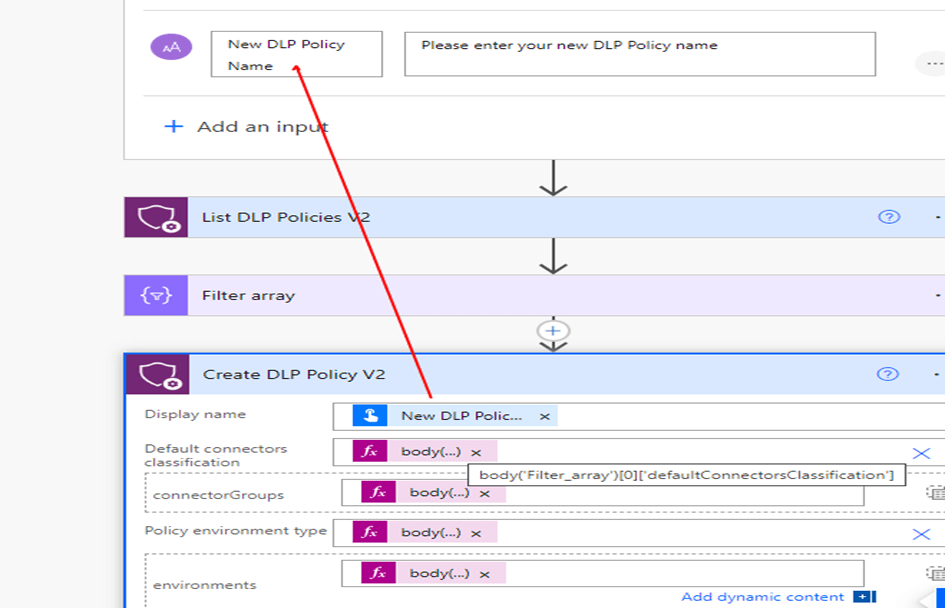The image size is (945, 608).
Task: Click Add an input
Action: click(x=246, y=127)
